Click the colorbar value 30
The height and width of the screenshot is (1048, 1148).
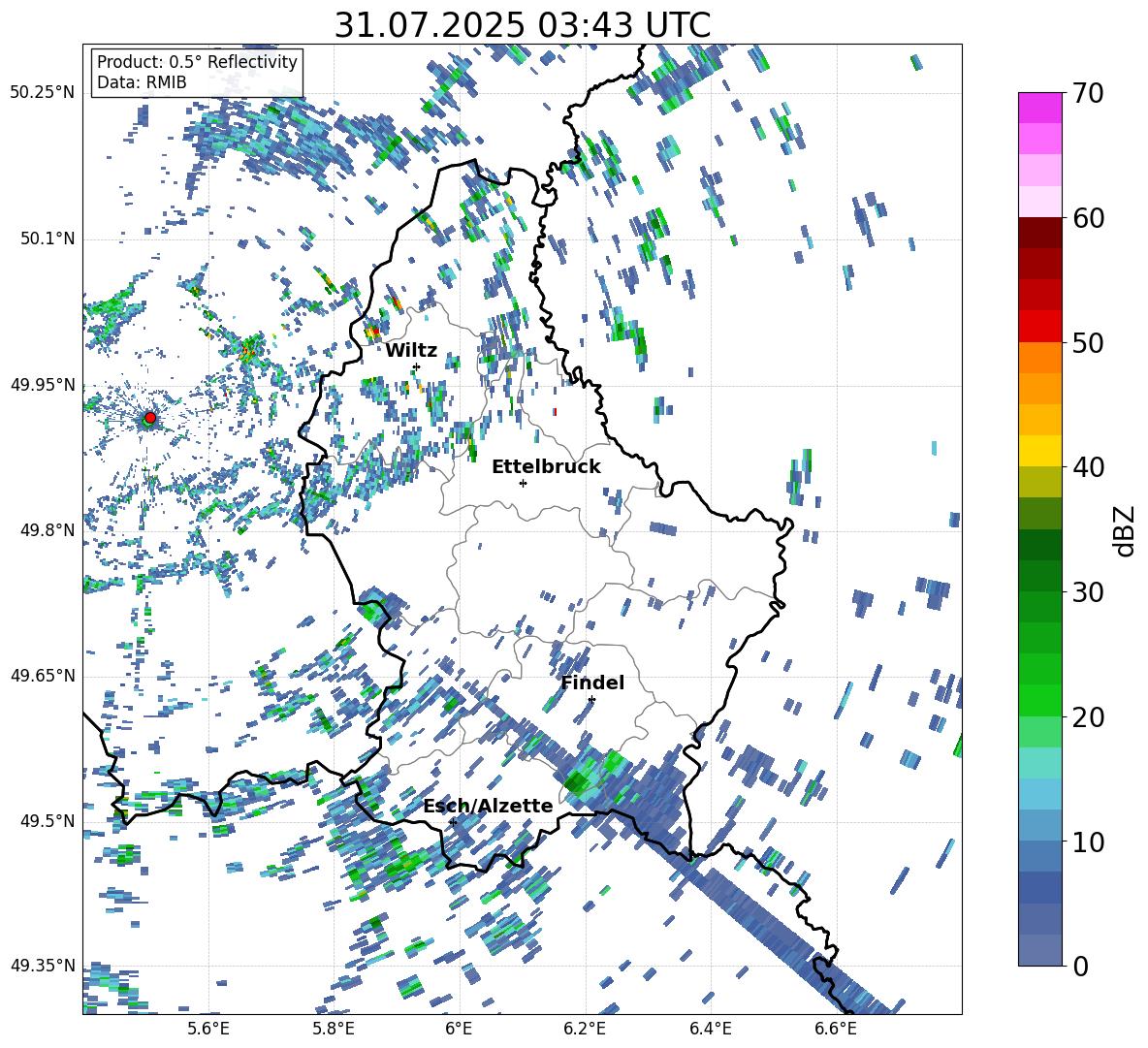point(1088,591)
